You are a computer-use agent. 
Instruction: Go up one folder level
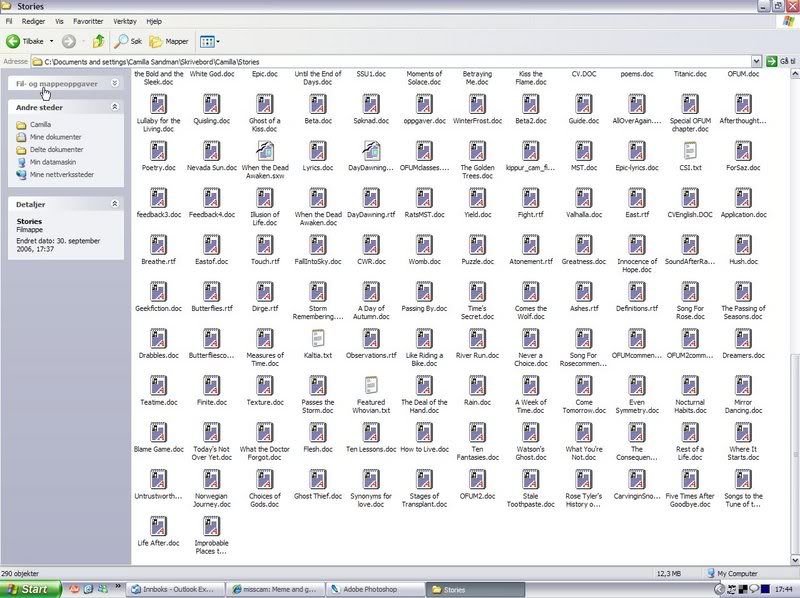pos(98,41)
